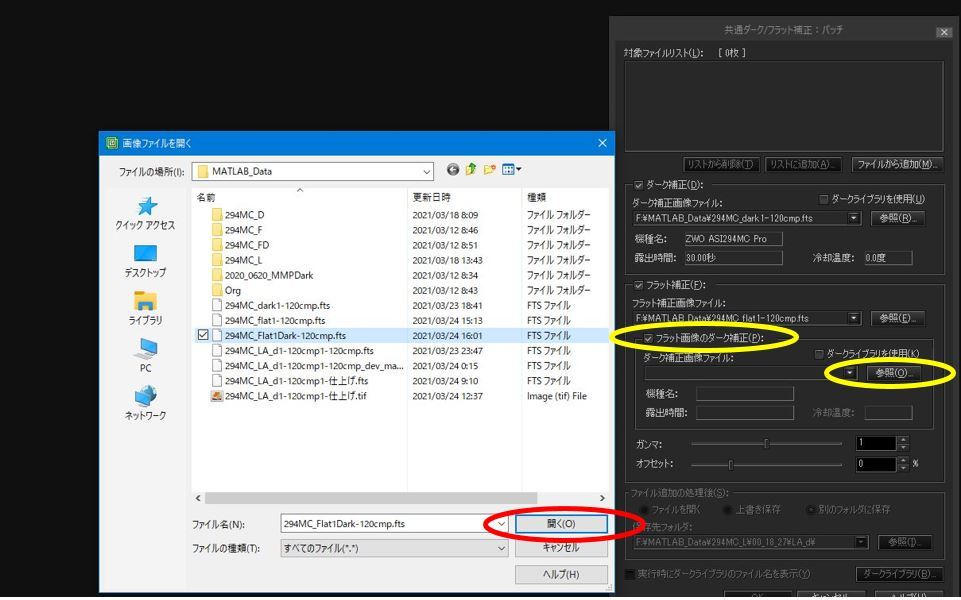This screenshot has height=600, width=961.
Task: Select ファイルを閉く radio option
Action: point(644,509)
